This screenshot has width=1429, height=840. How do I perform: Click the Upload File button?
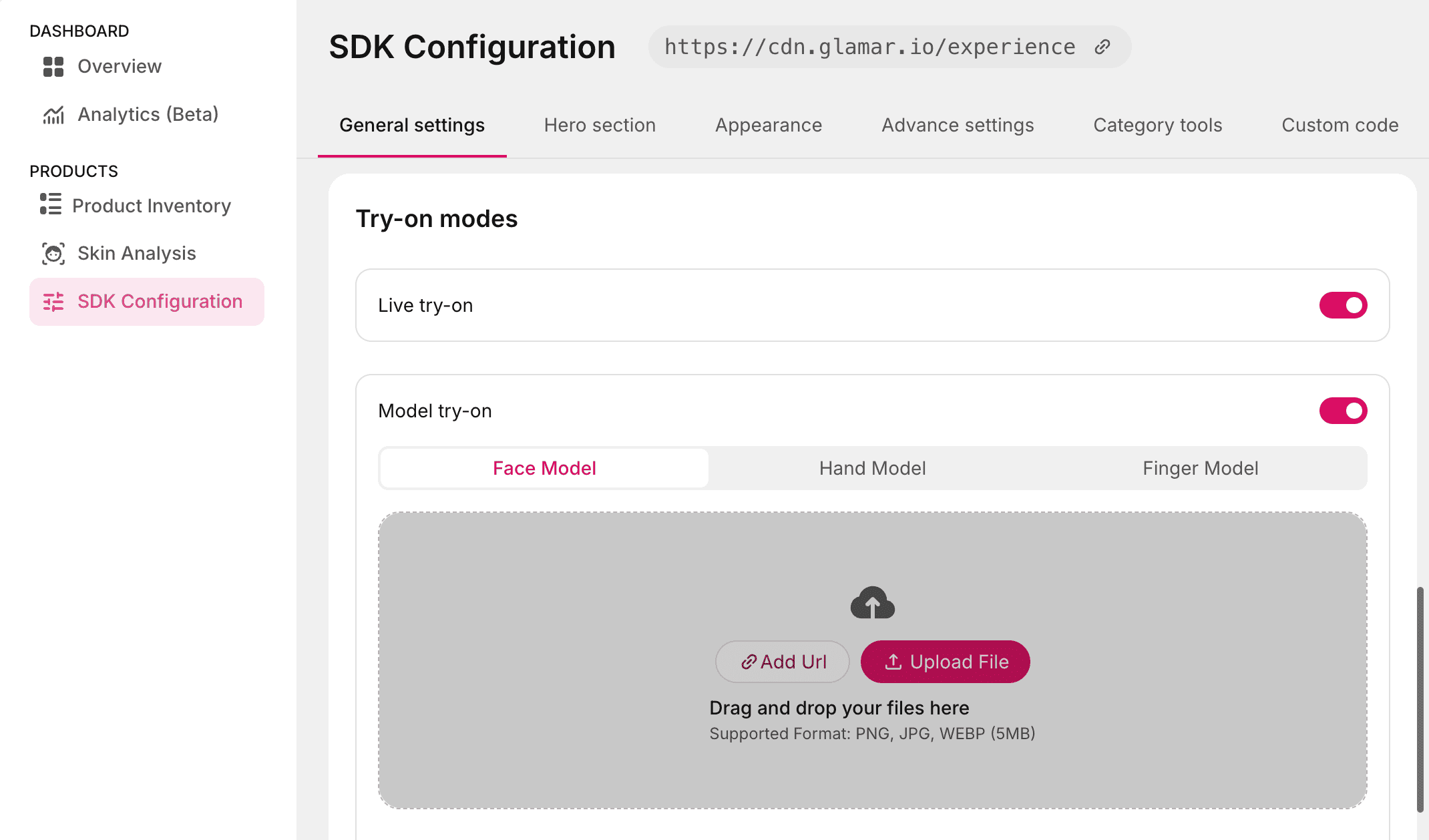(x=945, y=662)
